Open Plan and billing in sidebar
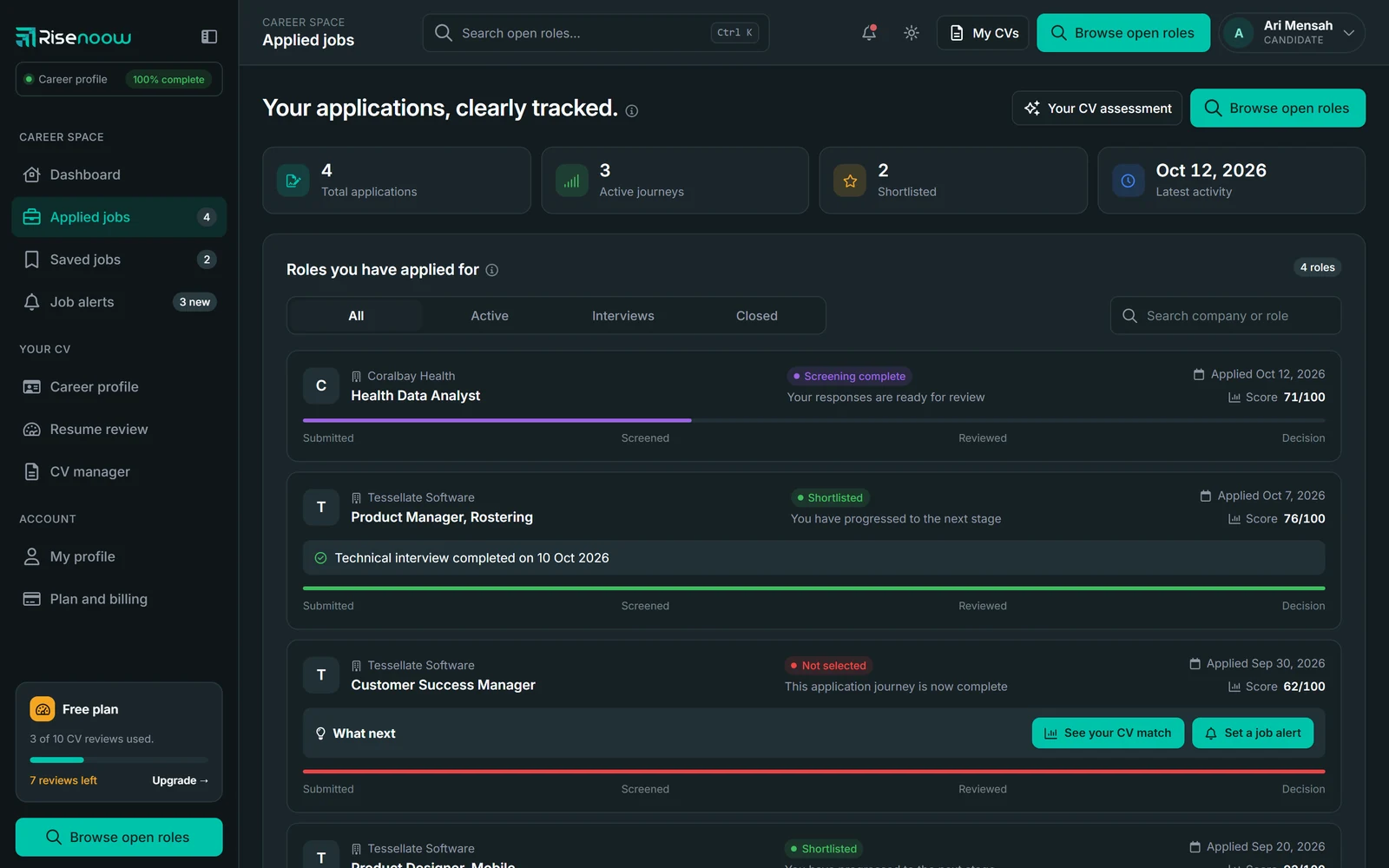Viewport: 1389px width, 868px height. click(x=119, y=599)
